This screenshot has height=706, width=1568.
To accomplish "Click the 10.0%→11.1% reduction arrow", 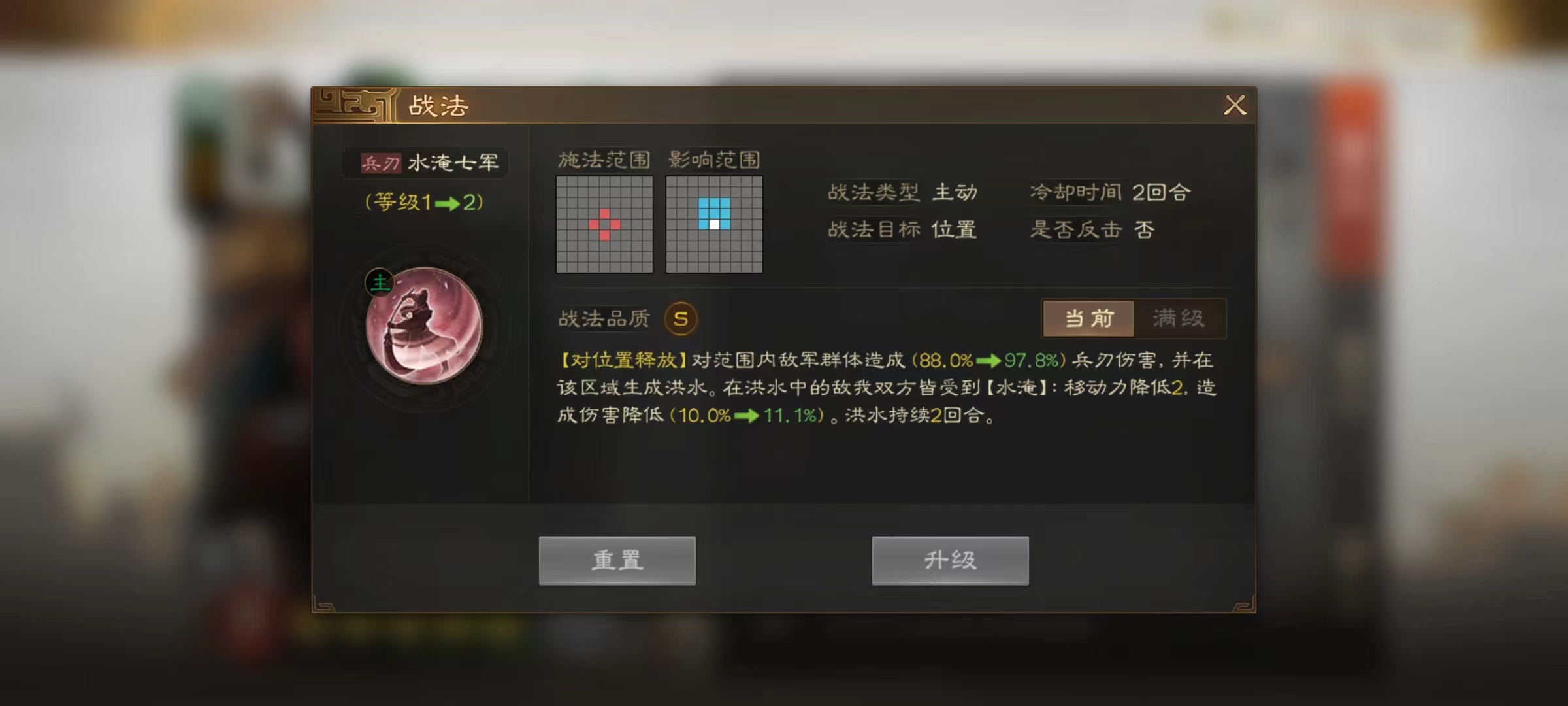I will point(746,416).
